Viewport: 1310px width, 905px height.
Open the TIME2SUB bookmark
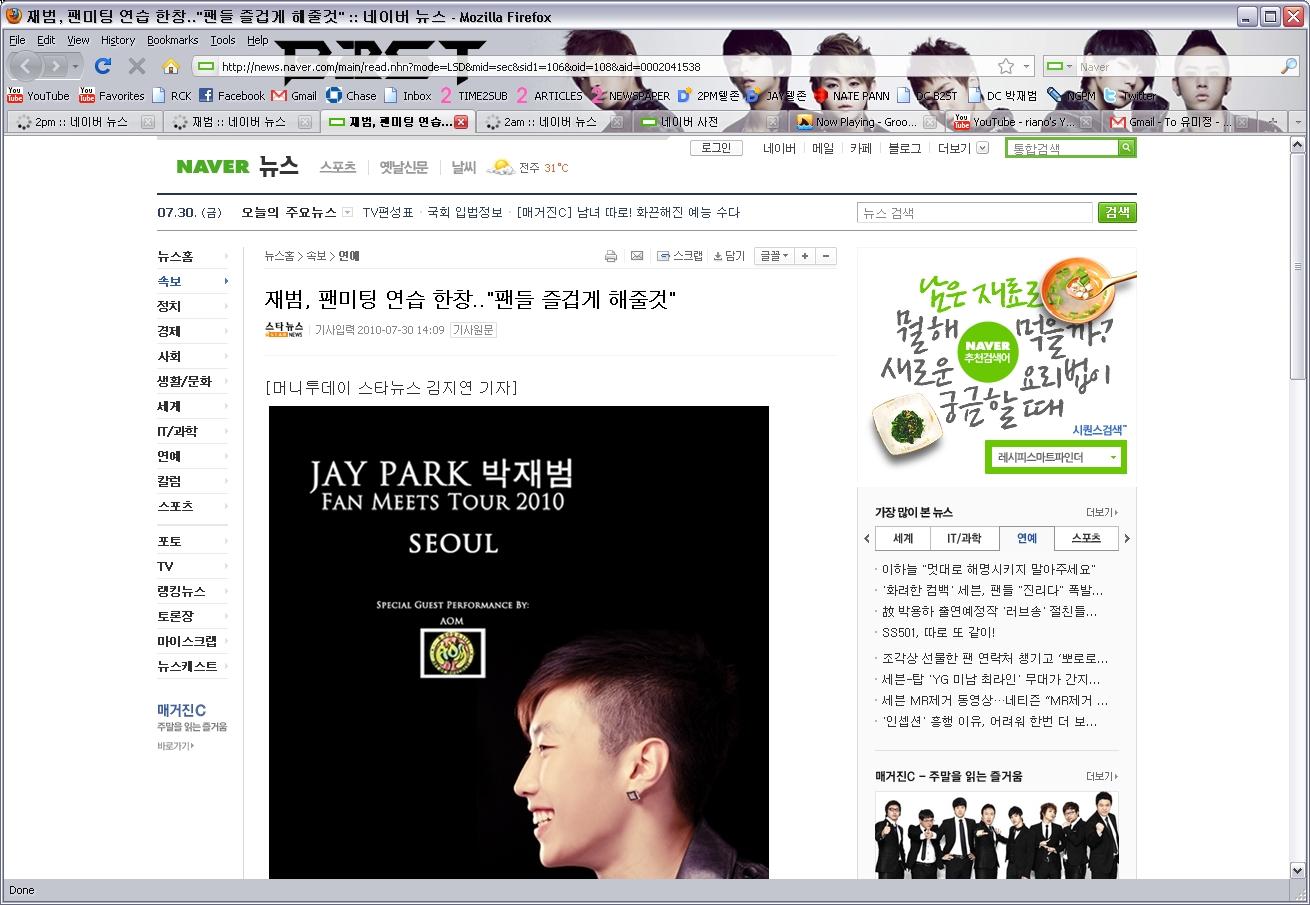[473, 96]
